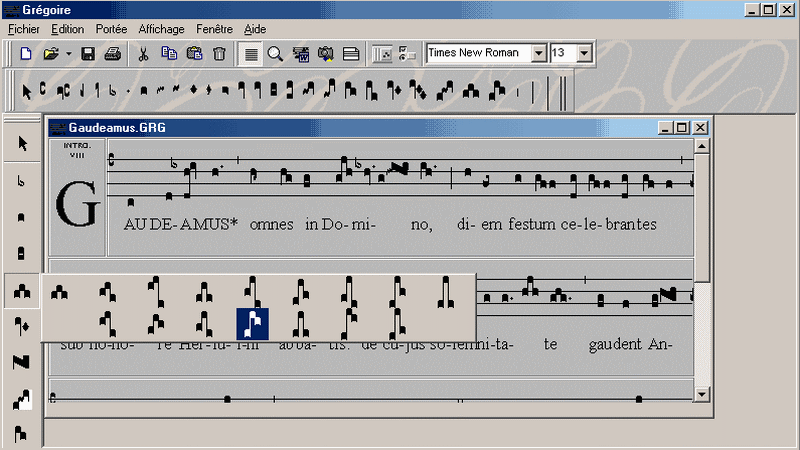The height and width of the screenshot is (450, 800).
Task: Select the arrow pointer in left palette
Action: click(22, 143)
